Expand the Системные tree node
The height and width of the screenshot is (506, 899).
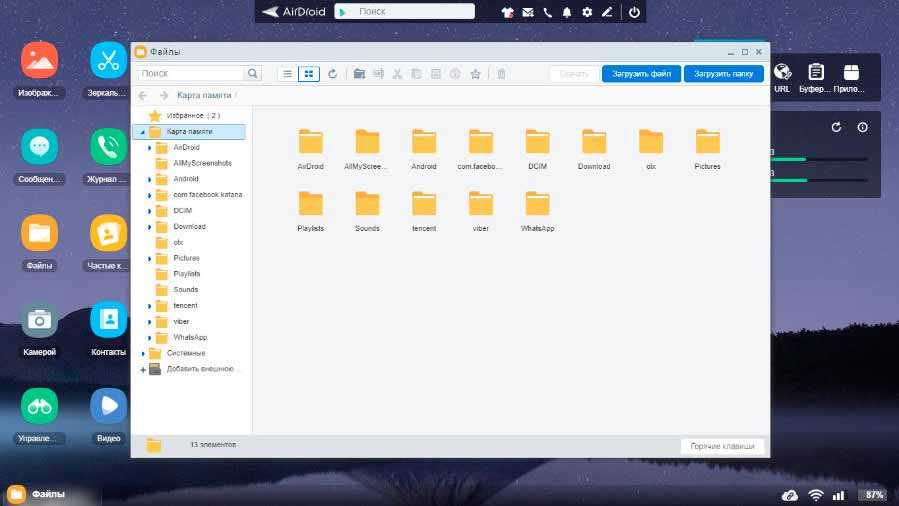click(x=143, y=353)
